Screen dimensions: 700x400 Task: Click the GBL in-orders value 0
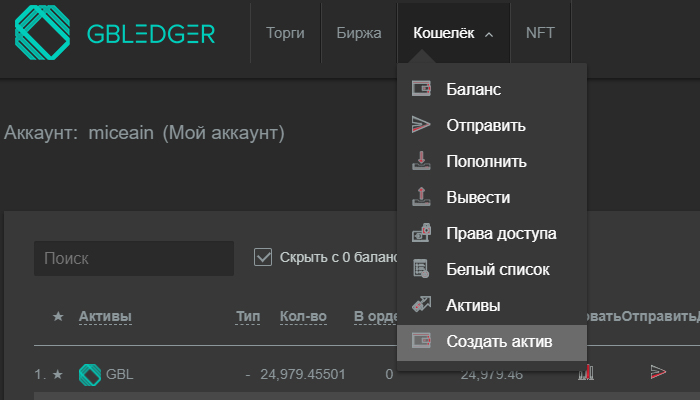(x=389, y=374)
